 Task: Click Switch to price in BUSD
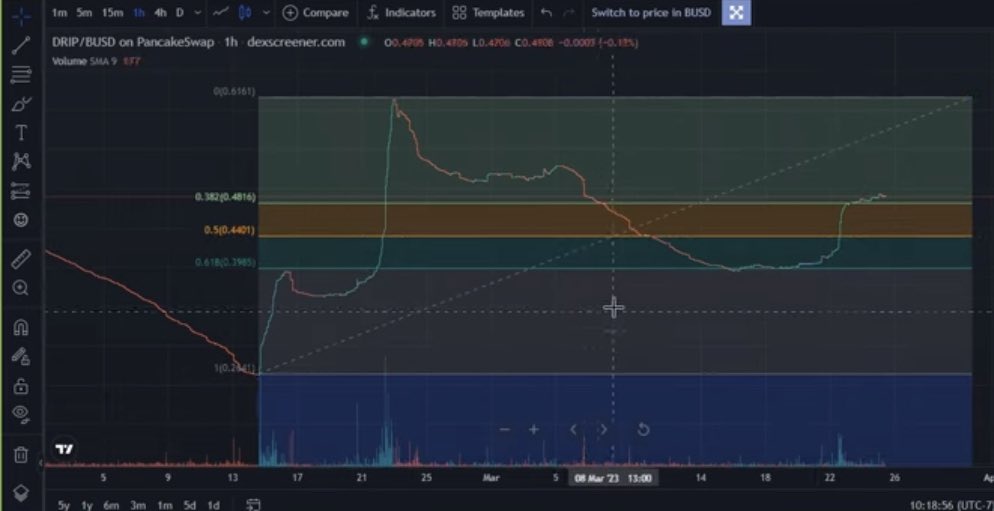(x=651, y=13)
